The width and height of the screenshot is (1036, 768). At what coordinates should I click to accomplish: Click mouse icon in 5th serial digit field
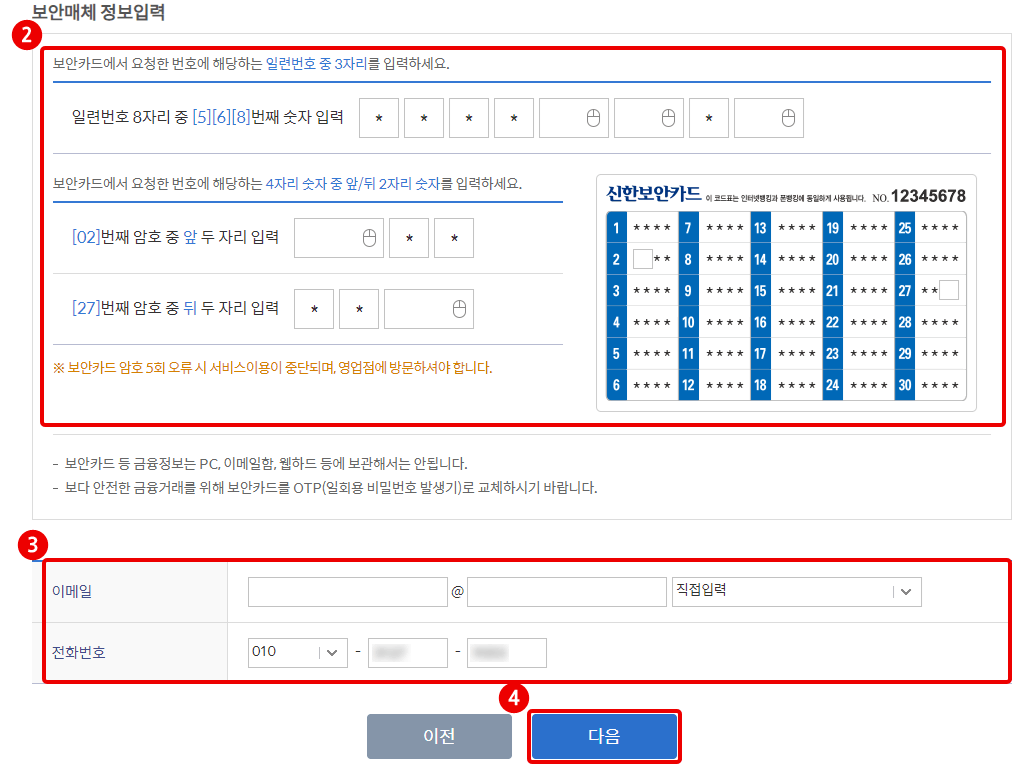[593, 118]
